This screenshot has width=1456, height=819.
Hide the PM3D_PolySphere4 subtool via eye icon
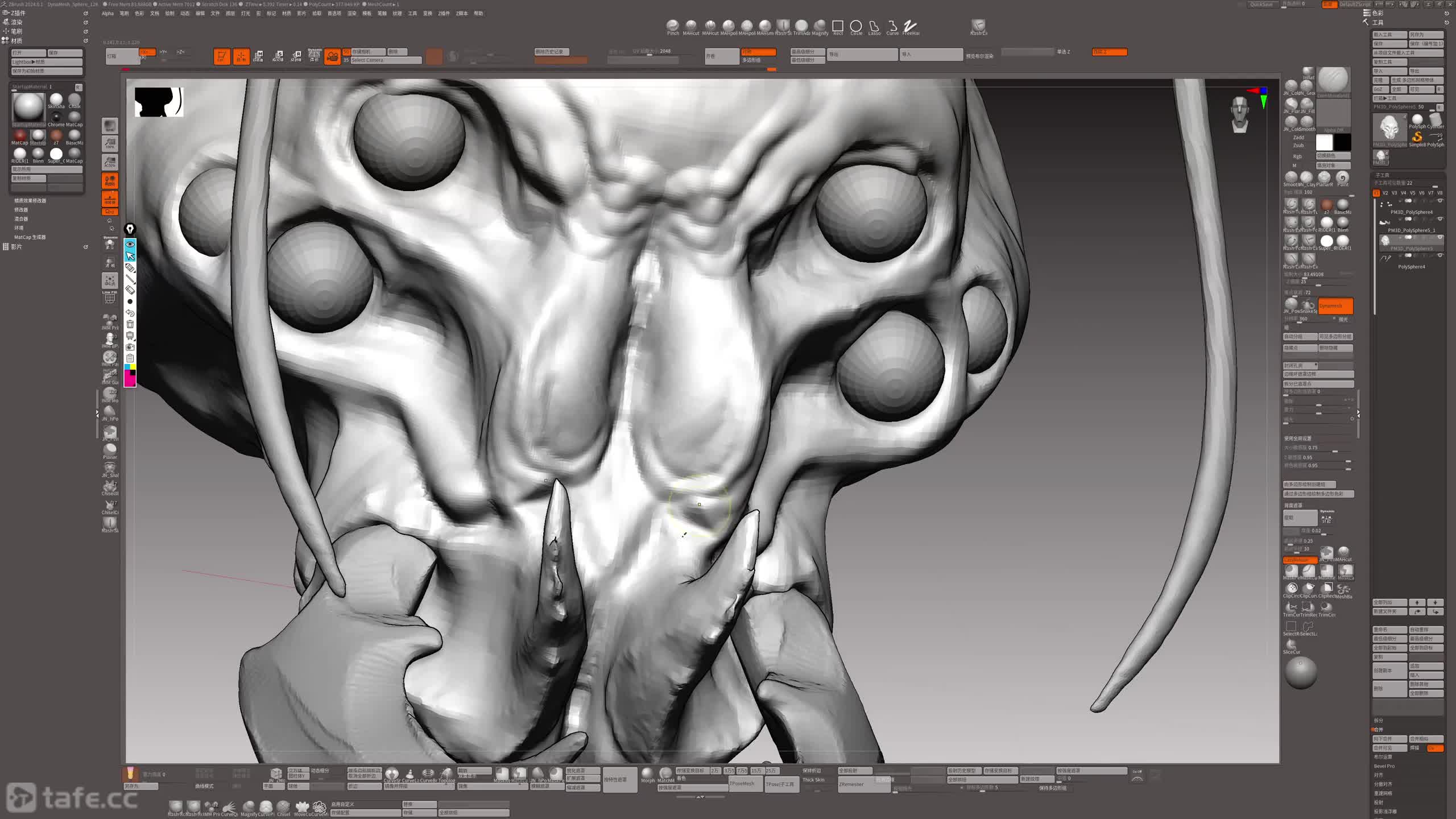pyautogui.click(x=1440, y=201)
